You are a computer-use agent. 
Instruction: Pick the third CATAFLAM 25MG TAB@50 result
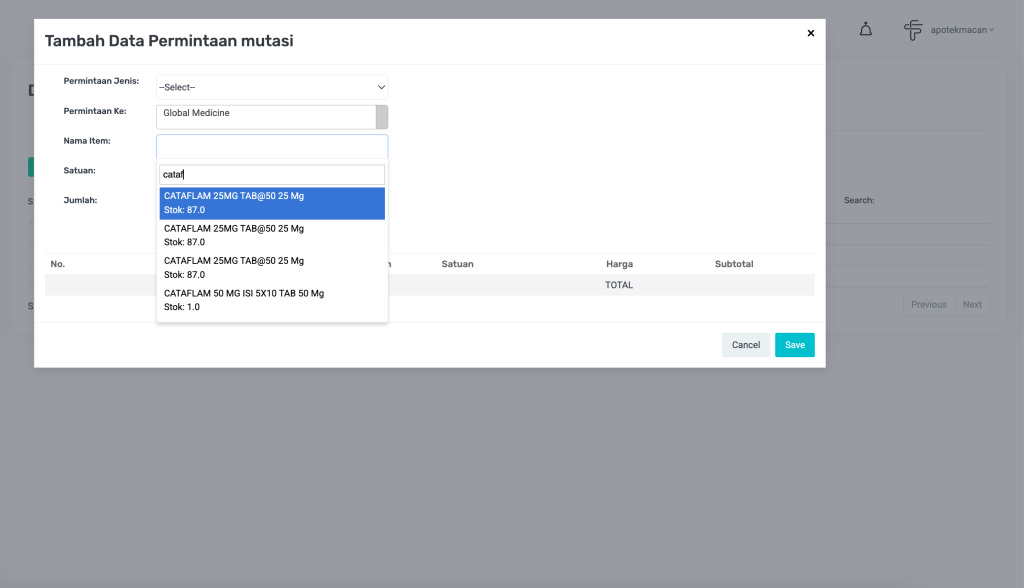[x=272, y=267]
